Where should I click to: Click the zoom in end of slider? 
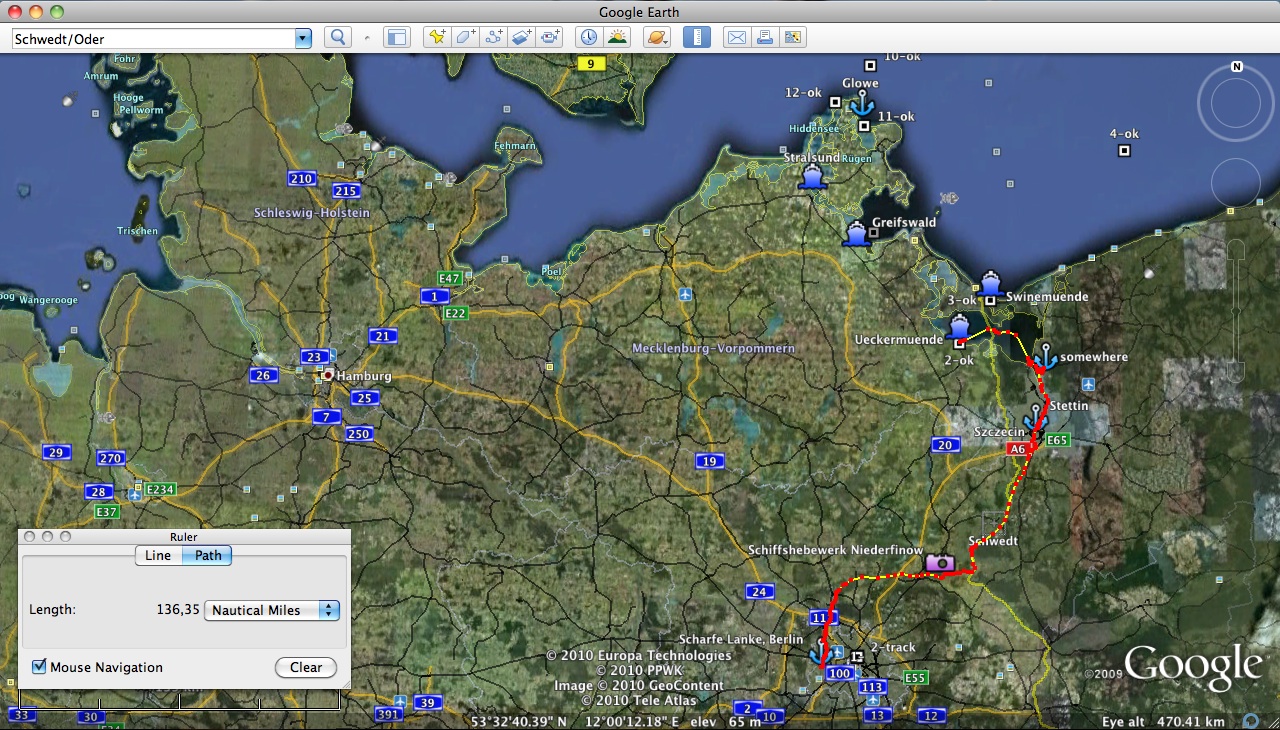point(1236,249)
